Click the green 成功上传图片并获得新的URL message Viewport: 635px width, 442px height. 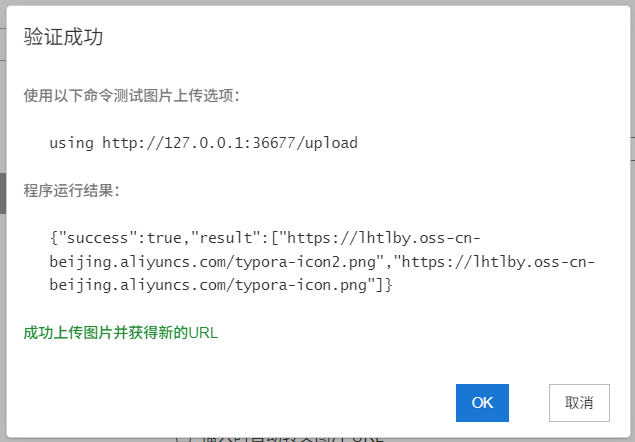(x=121, y=333)
